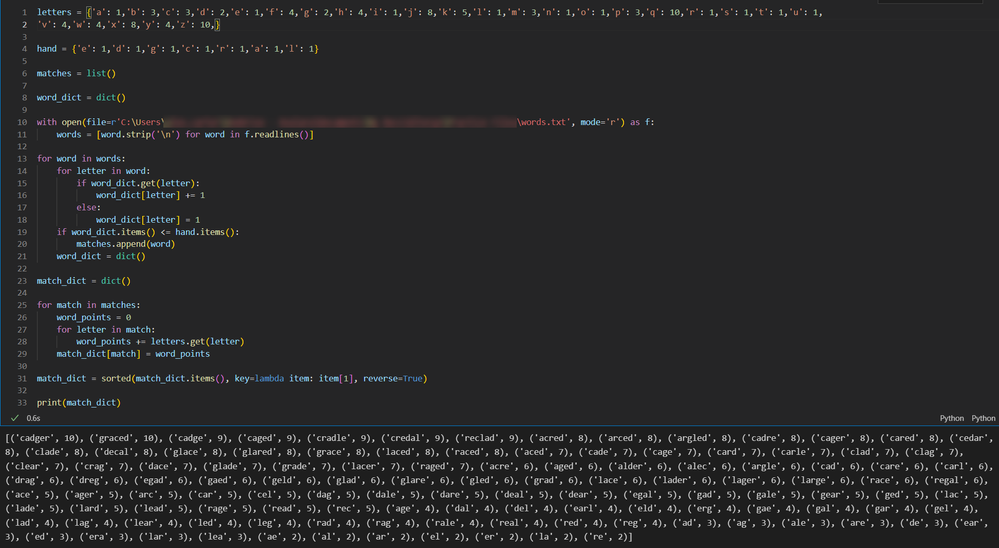
Task: Click the 'for match in matches:' line
Action: (x=89, y=305)
